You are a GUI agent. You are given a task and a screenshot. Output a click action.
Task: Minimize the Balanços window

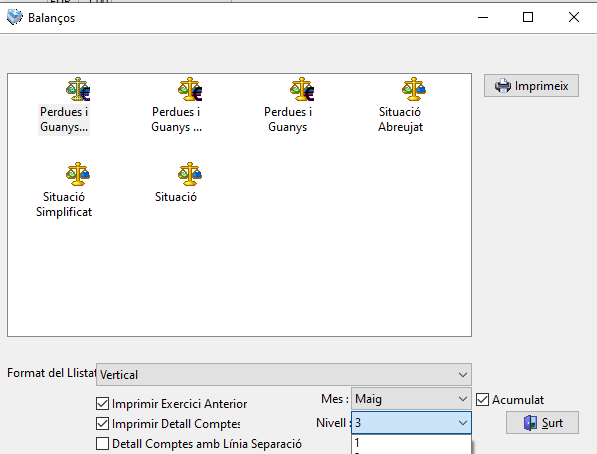tap(483, 17)
